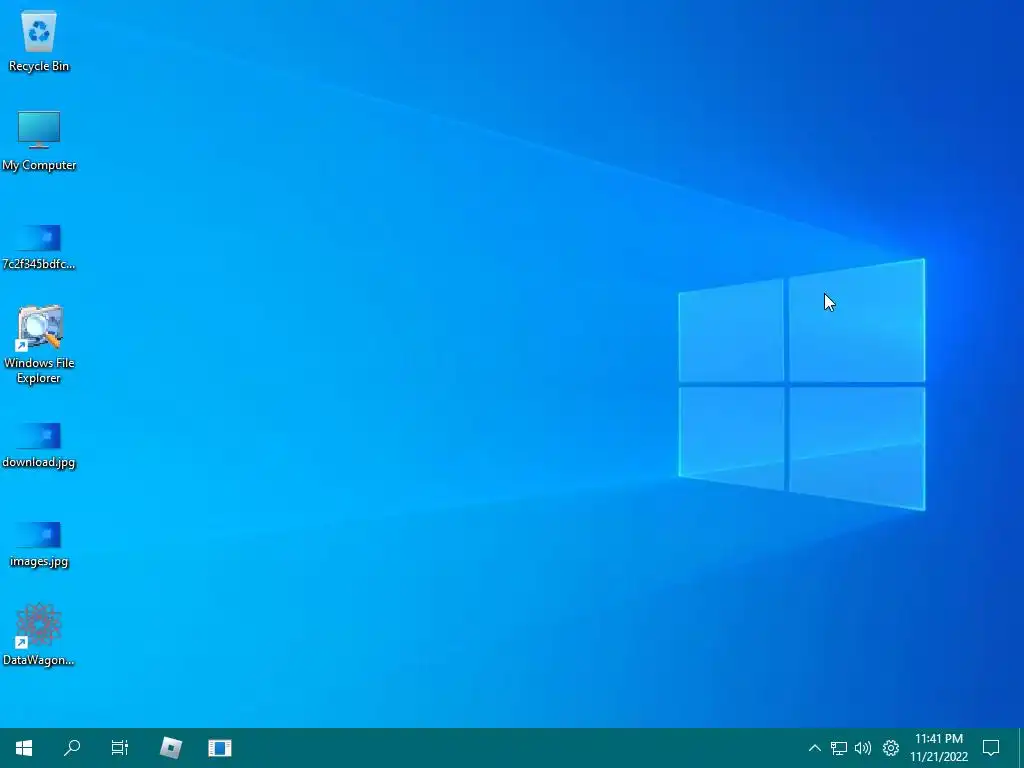
Task: Show hidden system tray icons
Action: click(814, 748)
